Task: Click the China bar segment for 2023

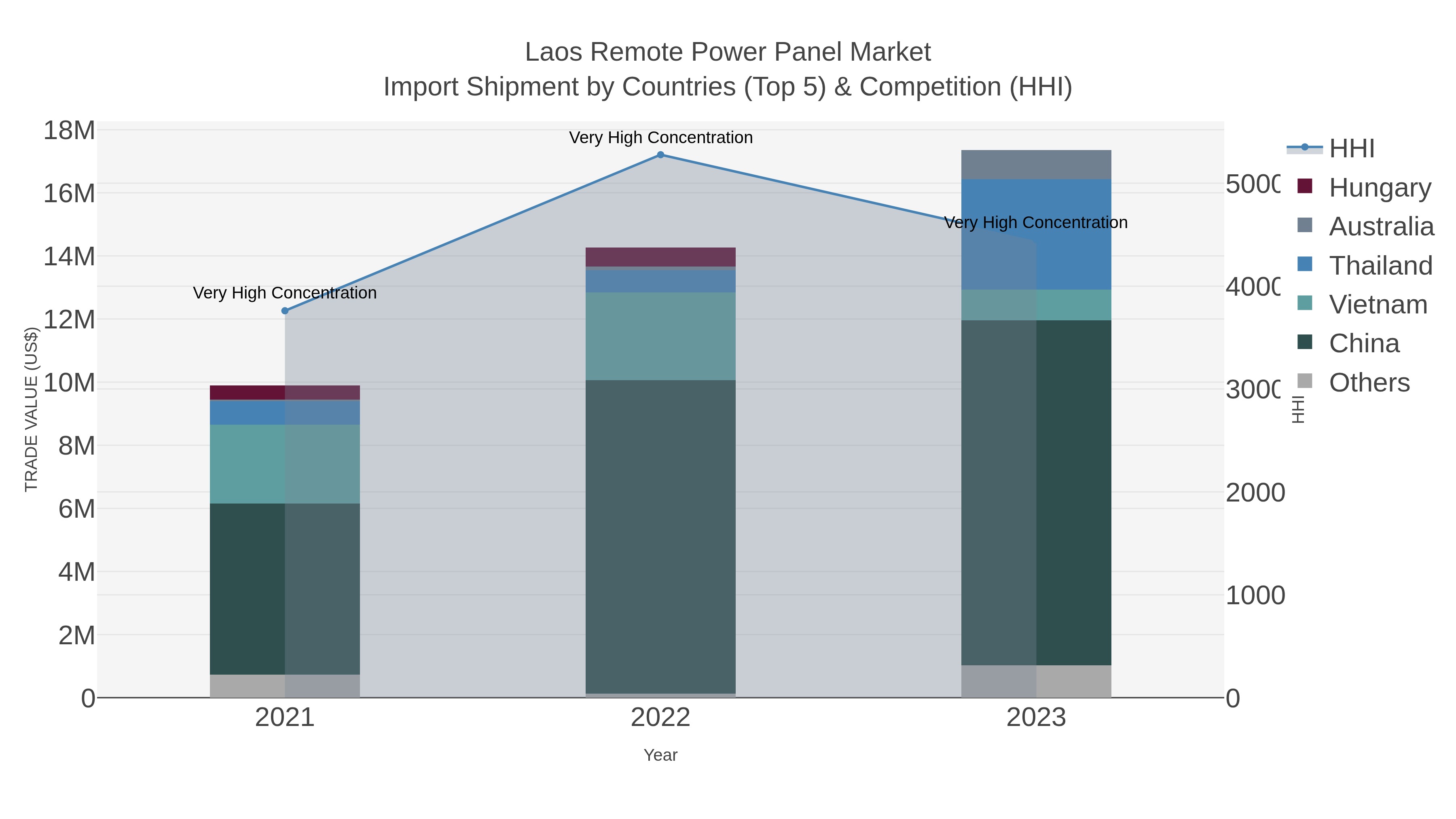Action: 1036,493
